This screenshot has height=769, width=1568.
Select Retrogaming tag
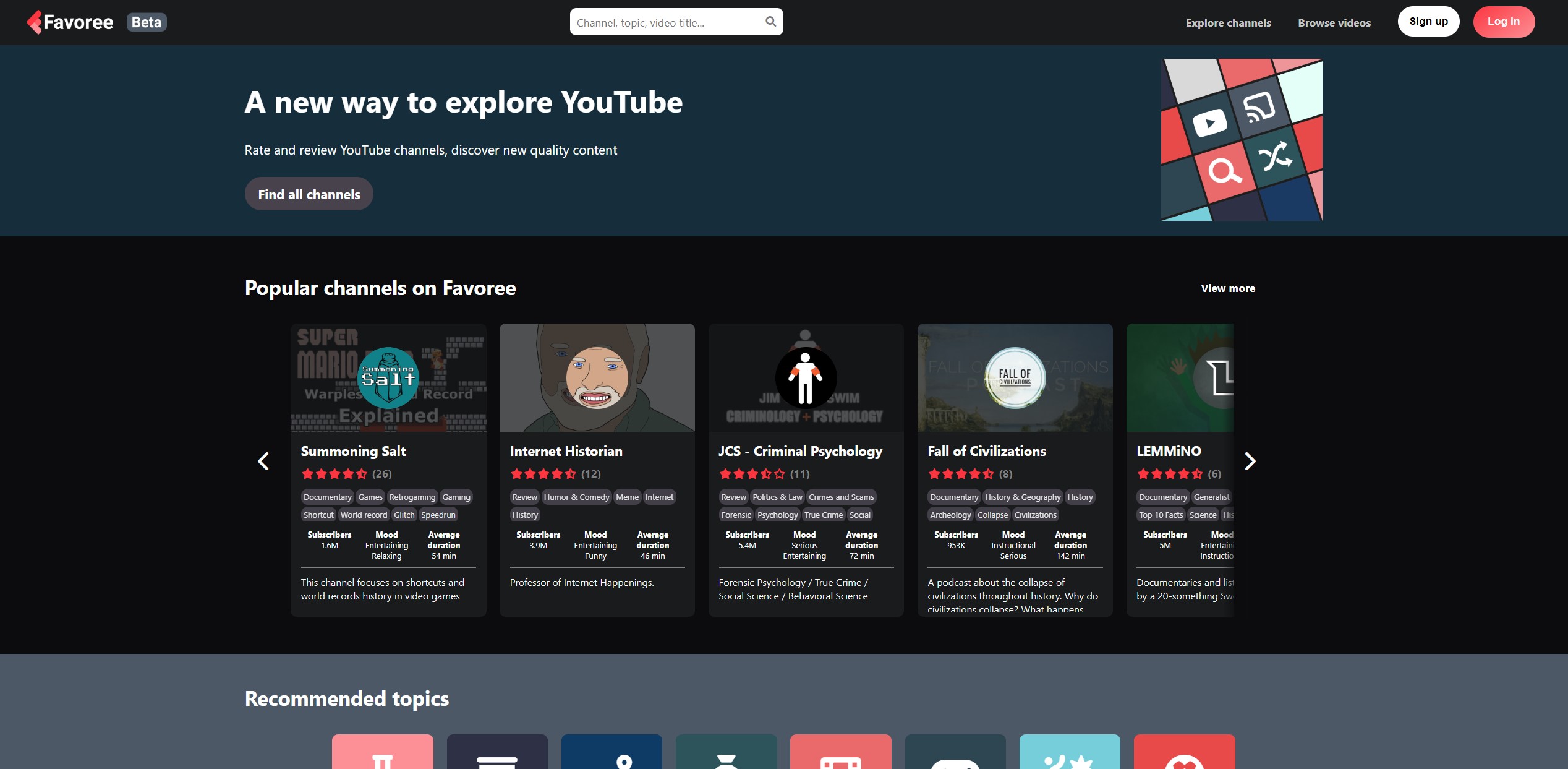(412, 497)
